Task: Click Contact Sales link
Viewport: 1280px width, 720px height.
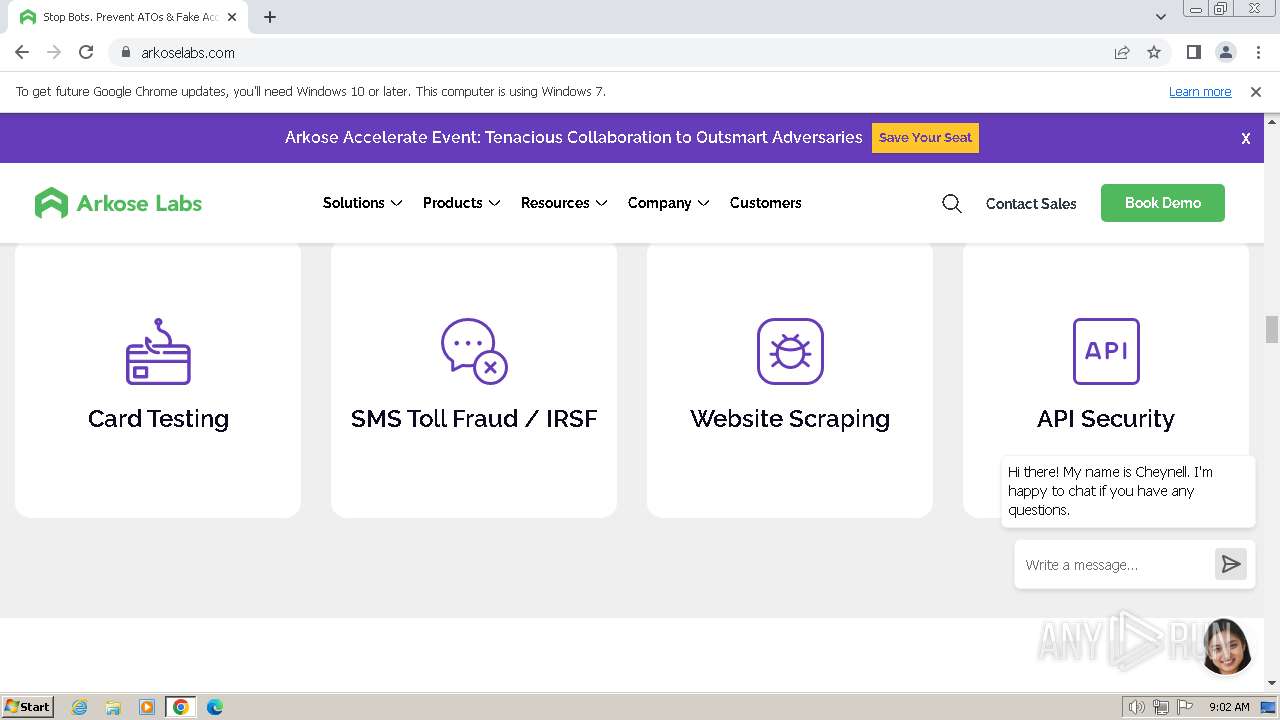Action: (1031, 203)
